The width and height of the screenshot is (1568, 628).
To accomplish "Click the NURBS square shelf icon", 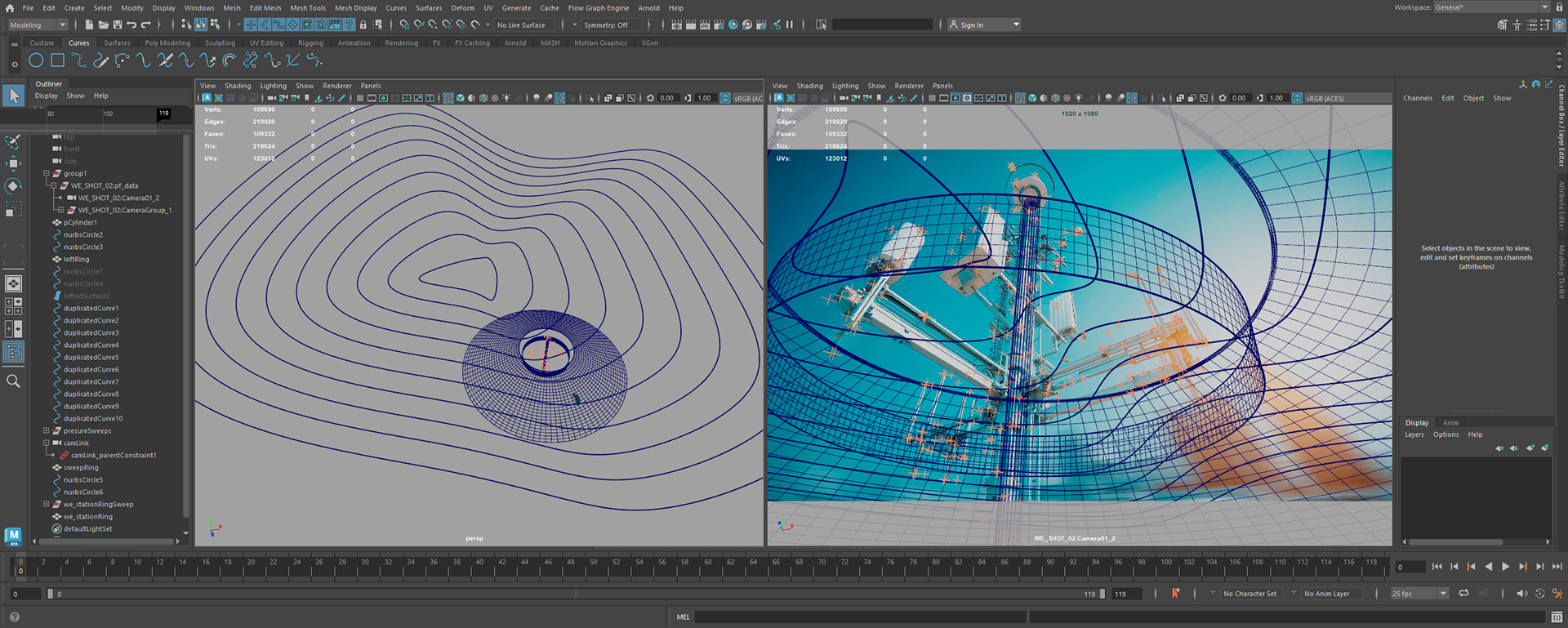I will point(57,60).
